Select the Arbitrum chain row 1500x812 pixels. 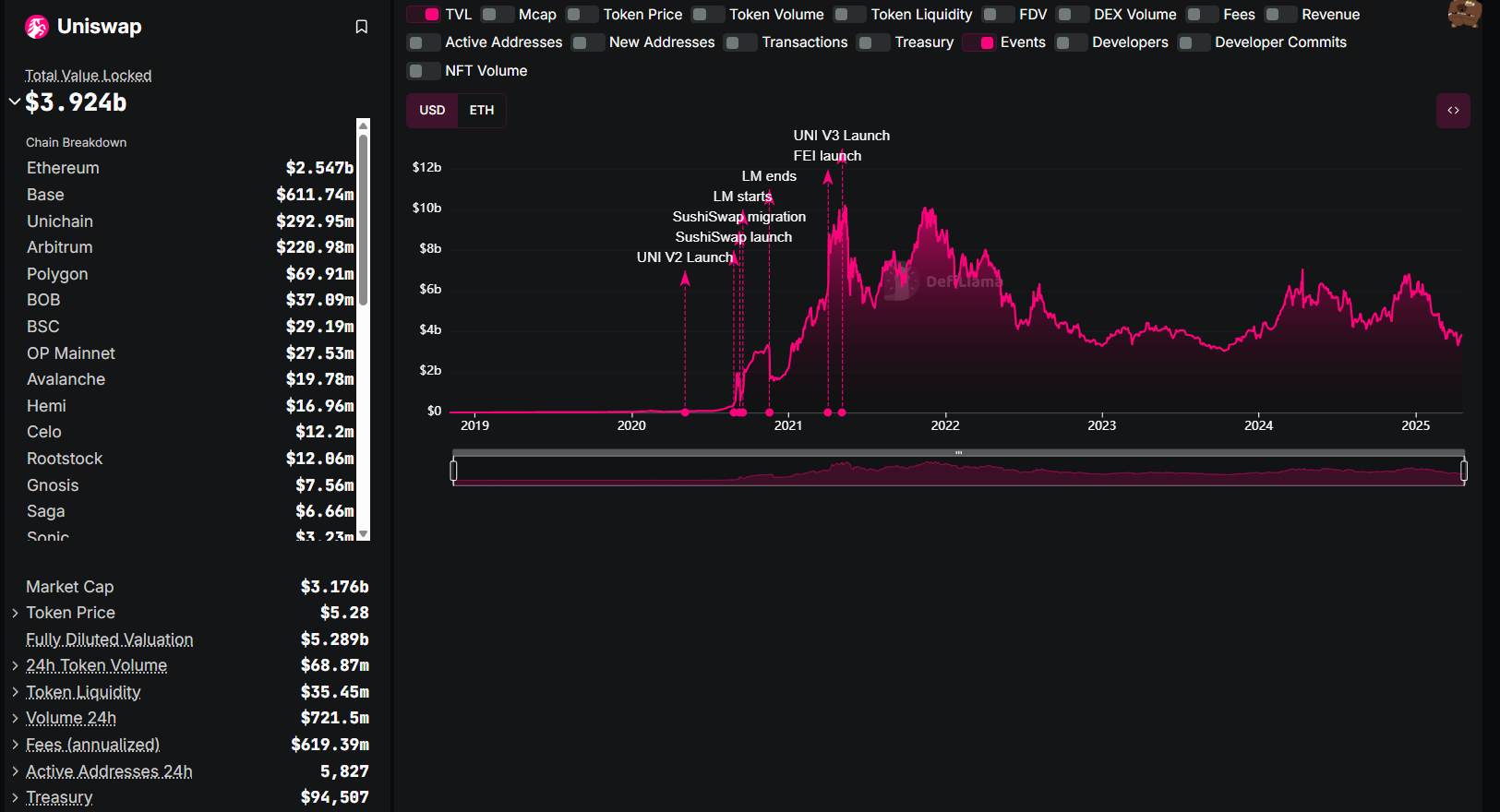(x=190, y=247)
